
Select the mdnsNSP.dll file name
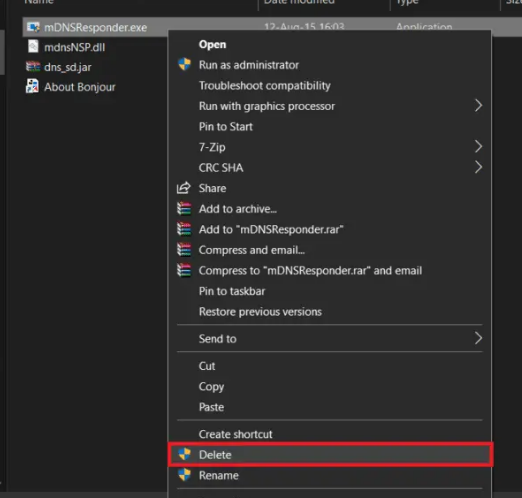click(x=75, y=47)
